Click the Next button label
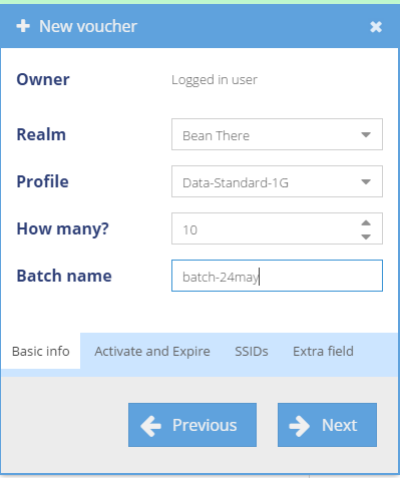 (339, 425)
